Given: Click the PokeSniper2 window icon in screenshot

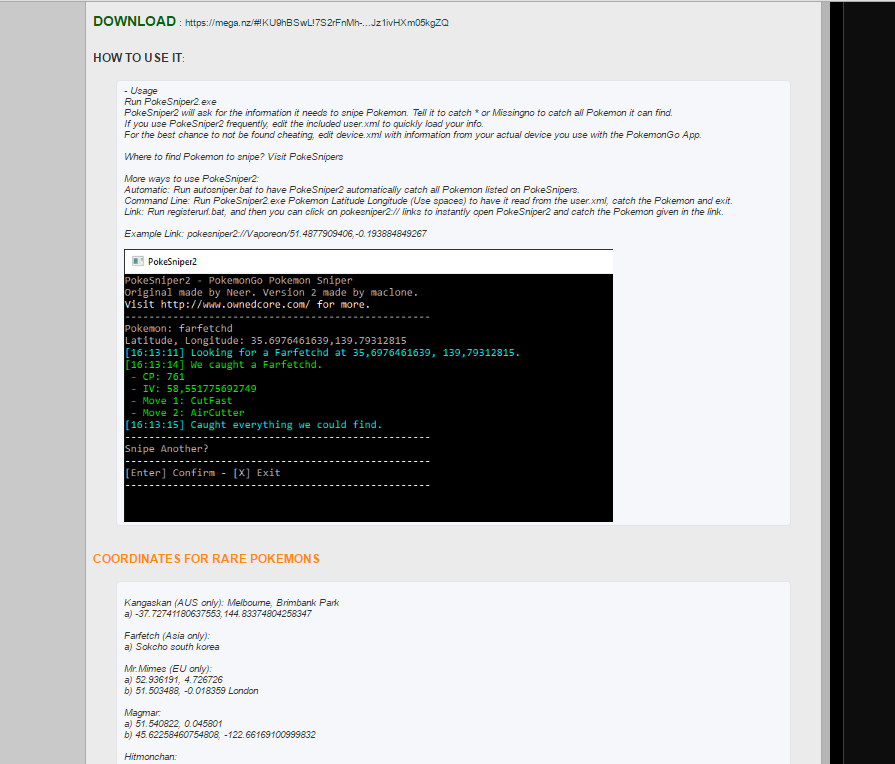Looking at the screenshot, I should [x=138, y=261].
